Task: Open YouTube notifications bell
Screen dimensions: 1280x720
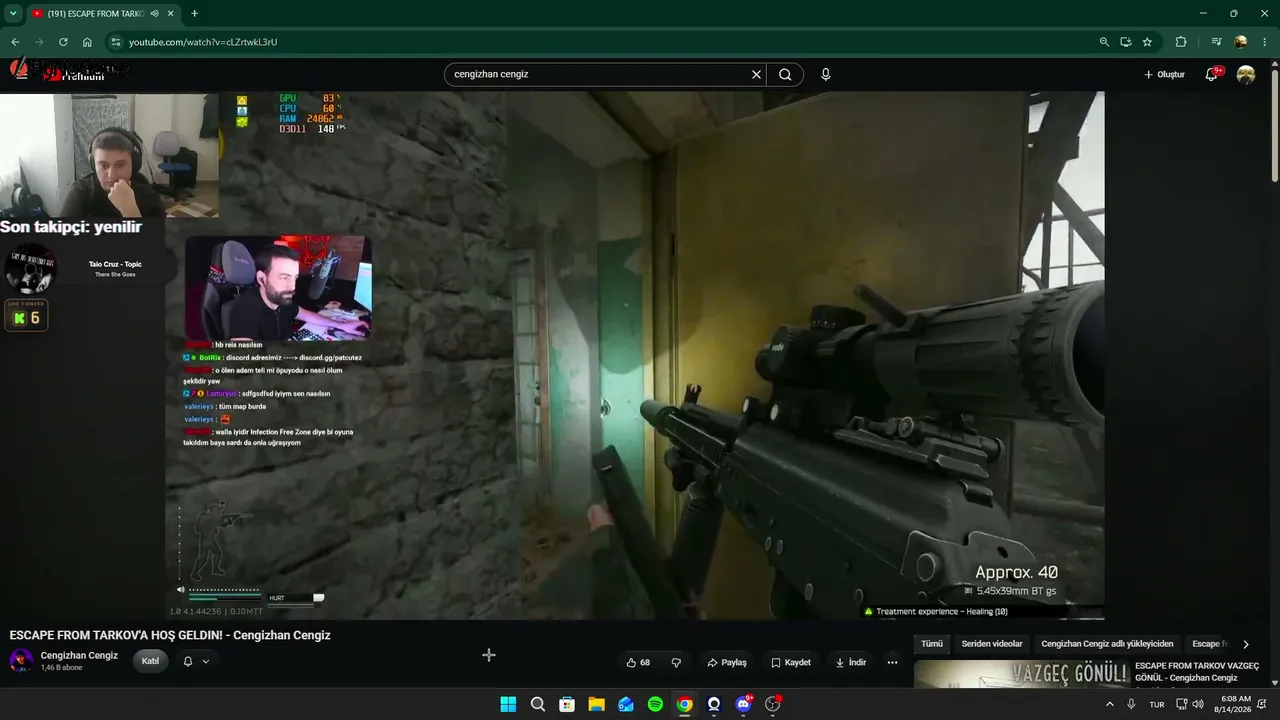Action: [x=1212, y=75]
